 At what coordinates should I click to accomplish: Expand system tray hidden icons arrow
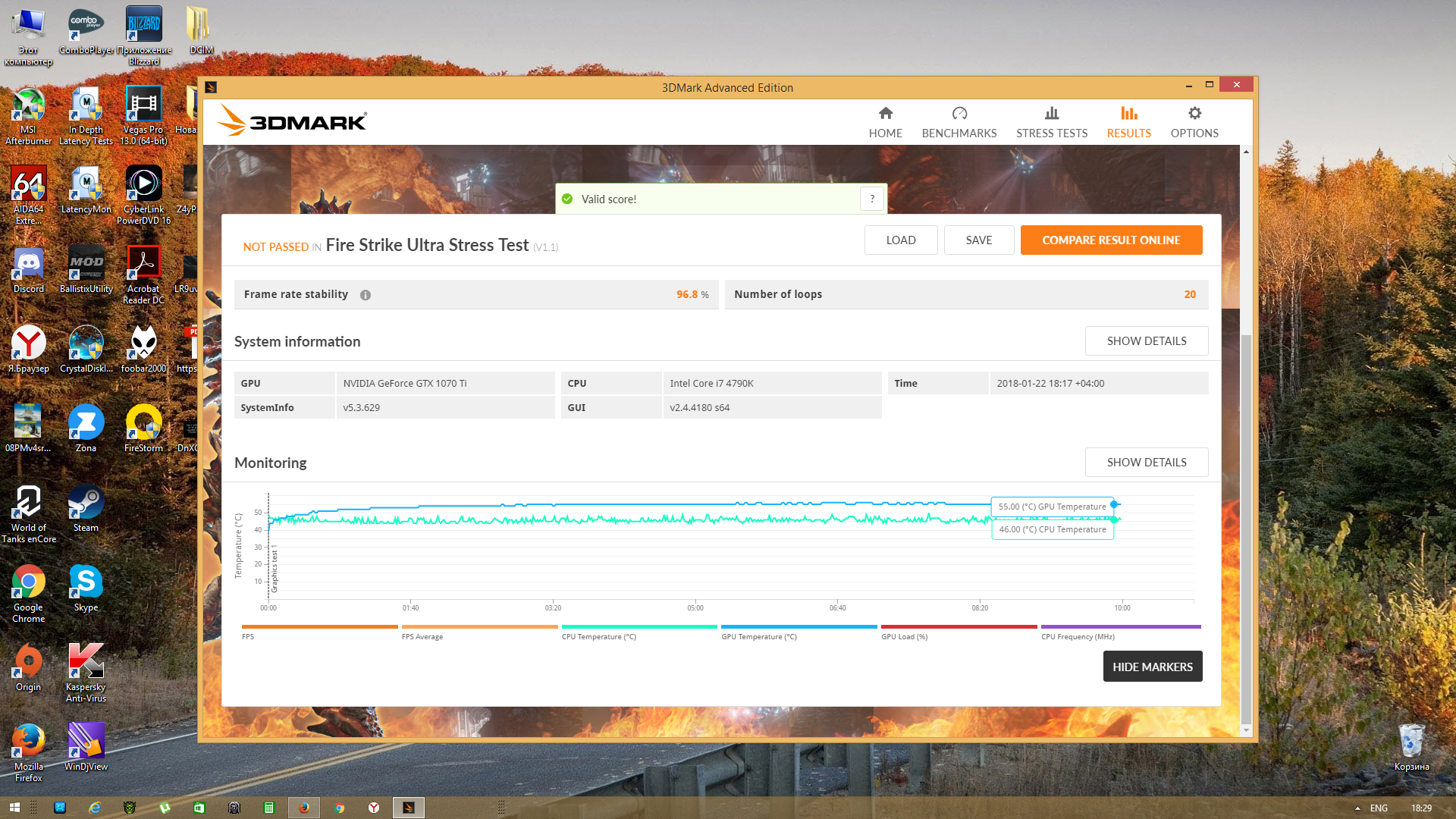pos(1357,808)
